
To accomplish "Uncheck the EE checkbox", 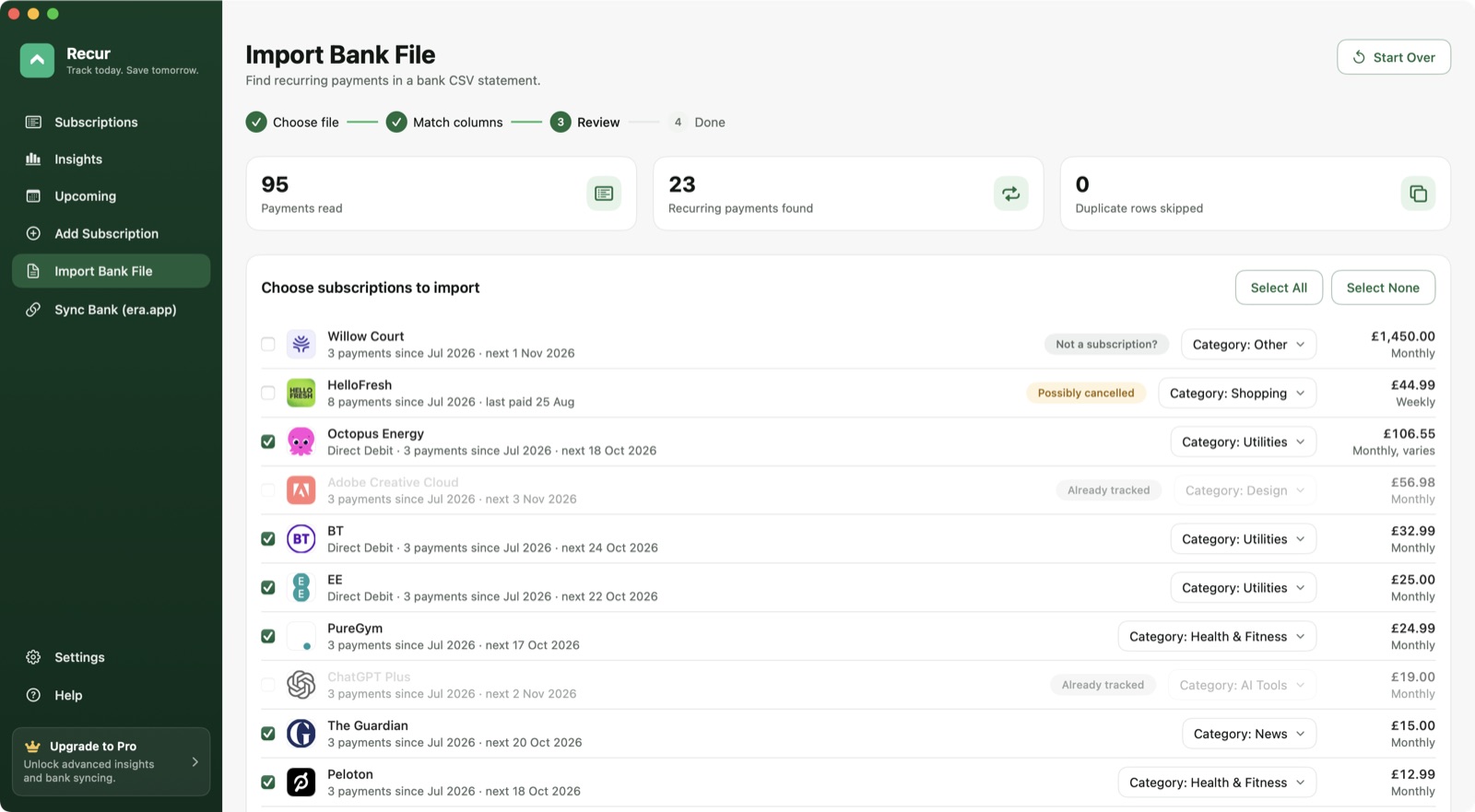I will click(268, 587).
